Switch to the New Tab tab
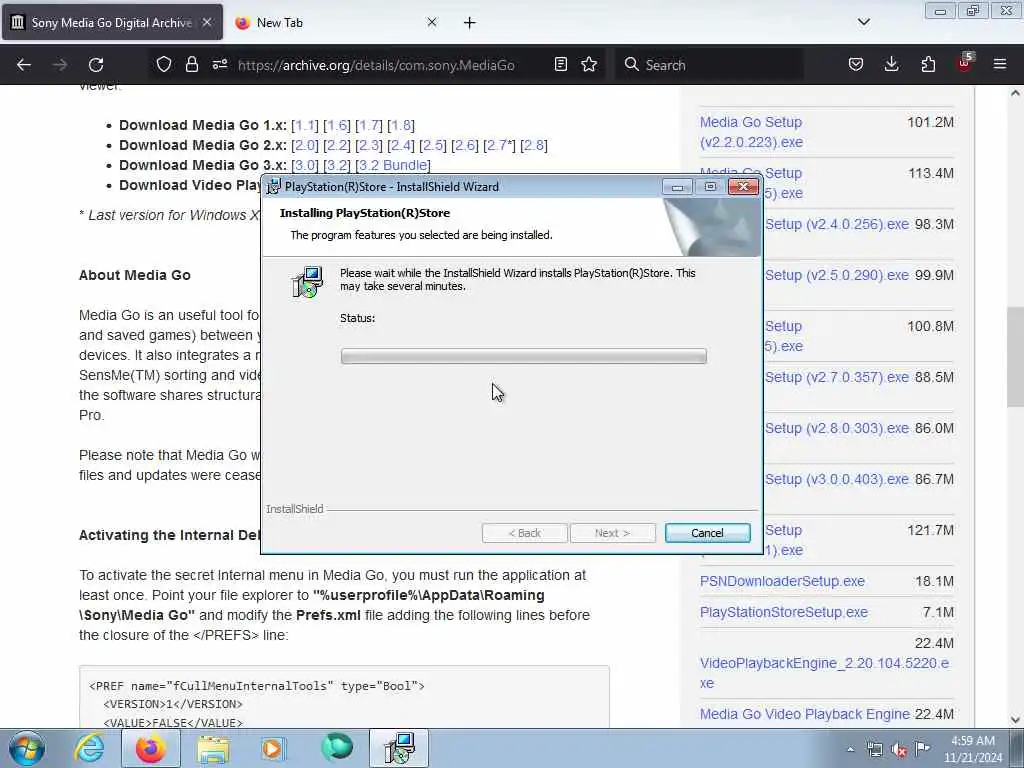The image size is (1024, 768). 336,22
